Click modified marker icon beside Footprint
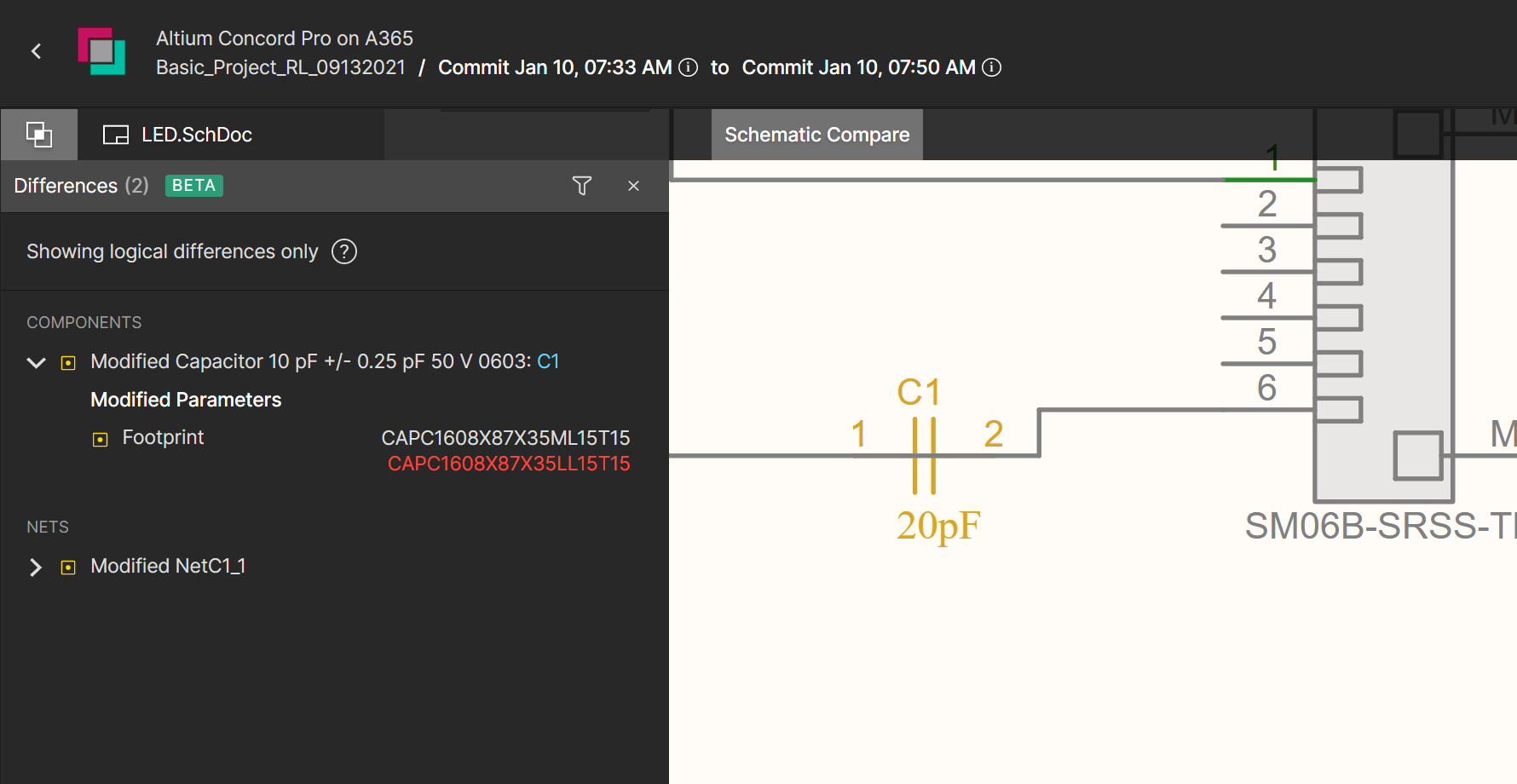Viewport: 1517px width, 784px height. pyautogui.click(x=101, y=440)
